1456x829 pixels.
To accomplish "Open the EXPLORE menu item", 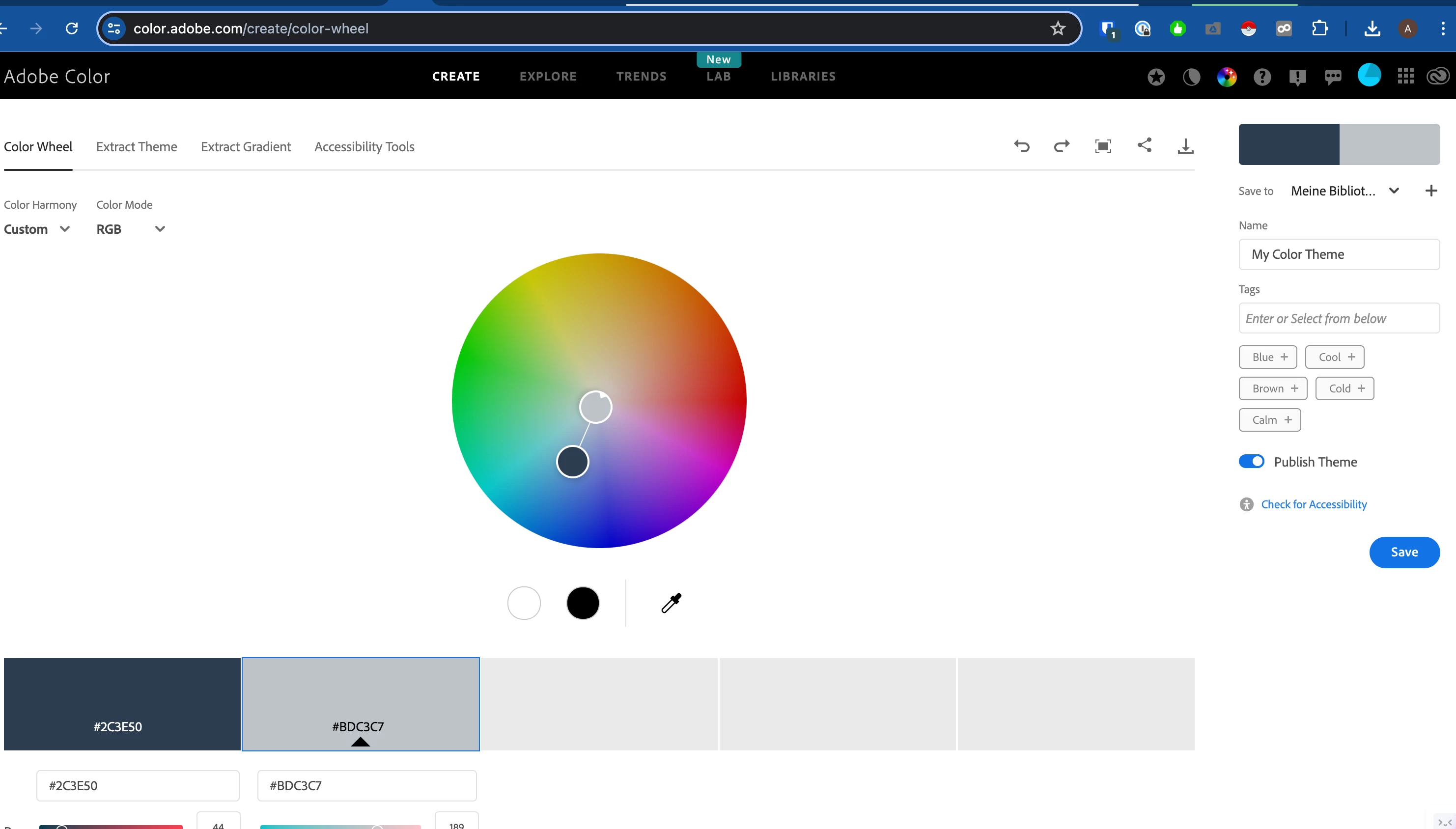I will pyautogui.click(x=548, y=76).
